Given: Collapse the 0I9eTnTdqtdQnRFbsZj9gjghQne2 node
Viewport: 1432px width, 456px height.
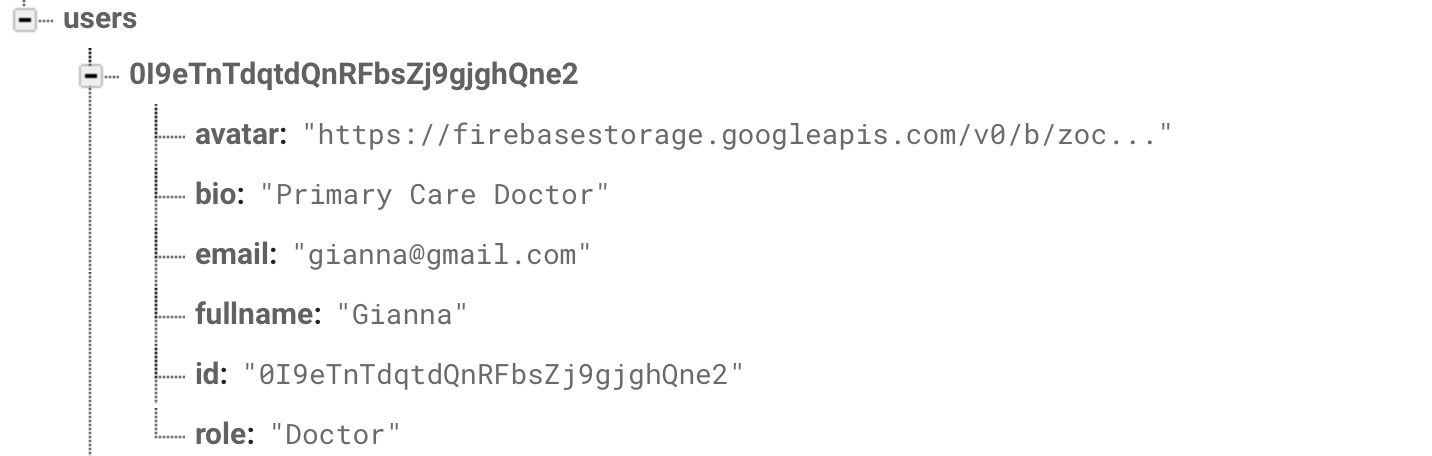Looking at the screenshot, I should [91, 75].
